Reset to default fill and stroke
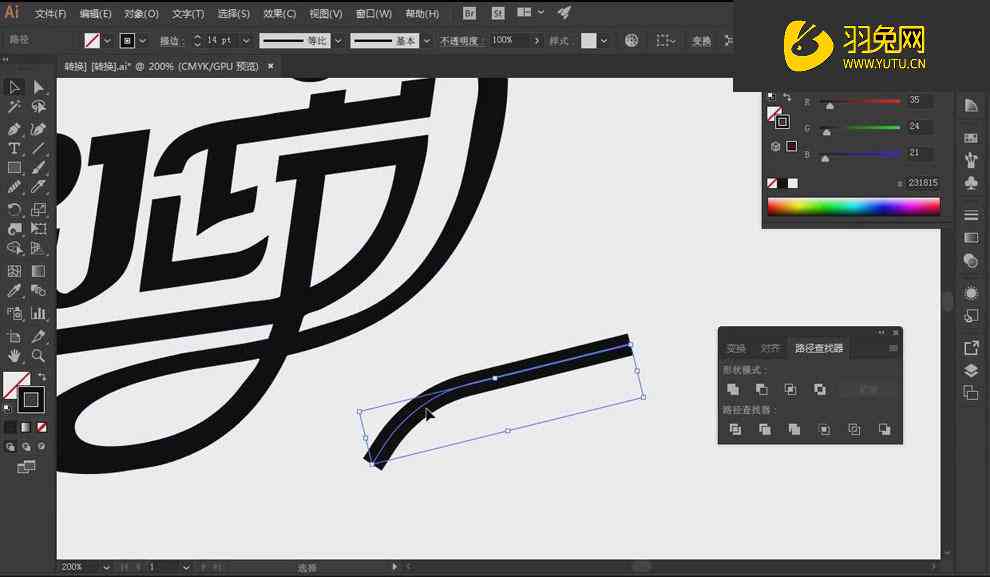This screenshot has height=577, width=990. (x=8, y=408)
